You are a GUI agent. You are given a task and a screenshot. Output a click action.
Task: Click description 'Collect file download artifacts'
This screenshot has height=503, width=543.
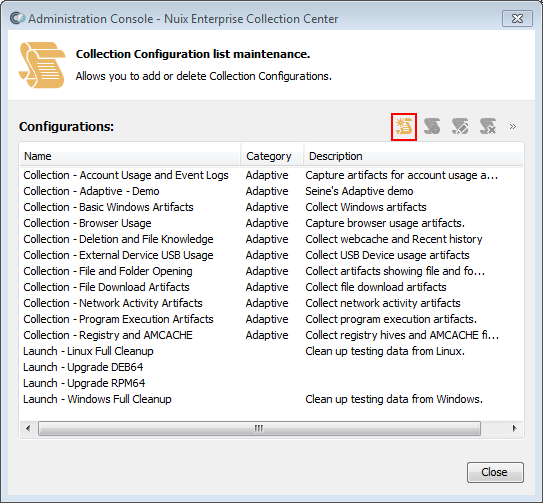tap(376, 287)
